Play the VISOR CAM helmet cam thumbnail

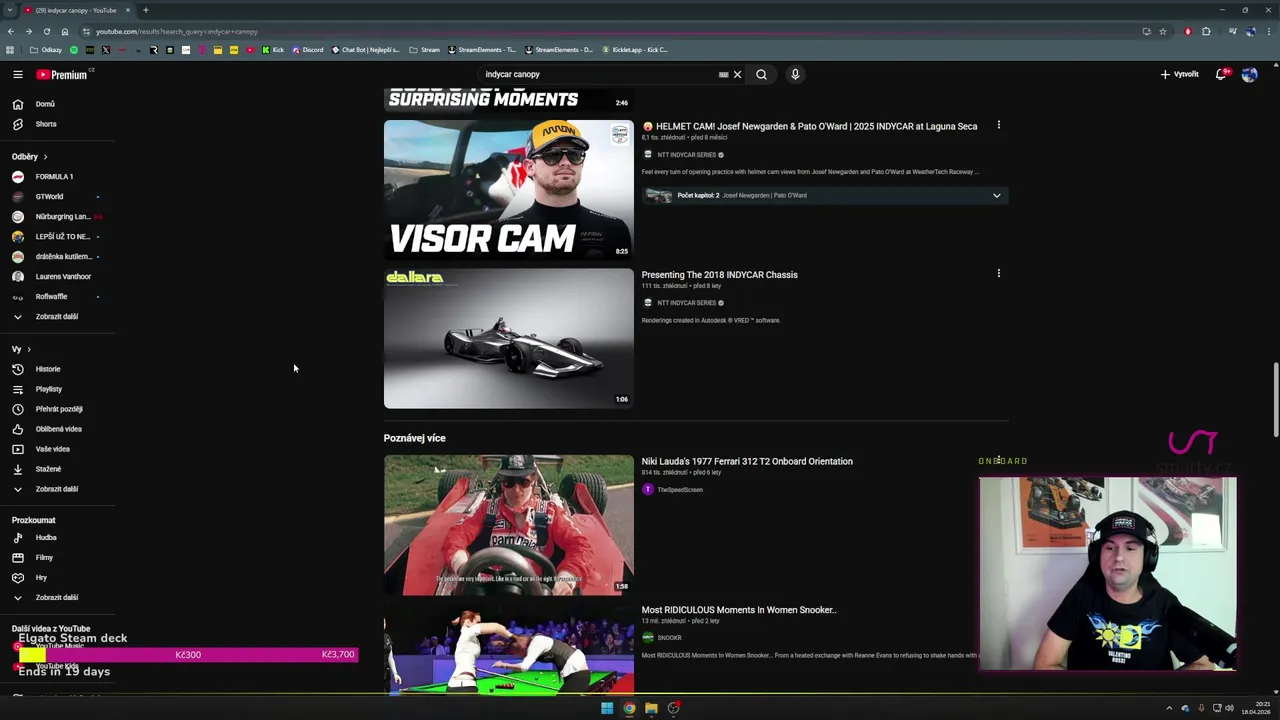coord(508,190)
